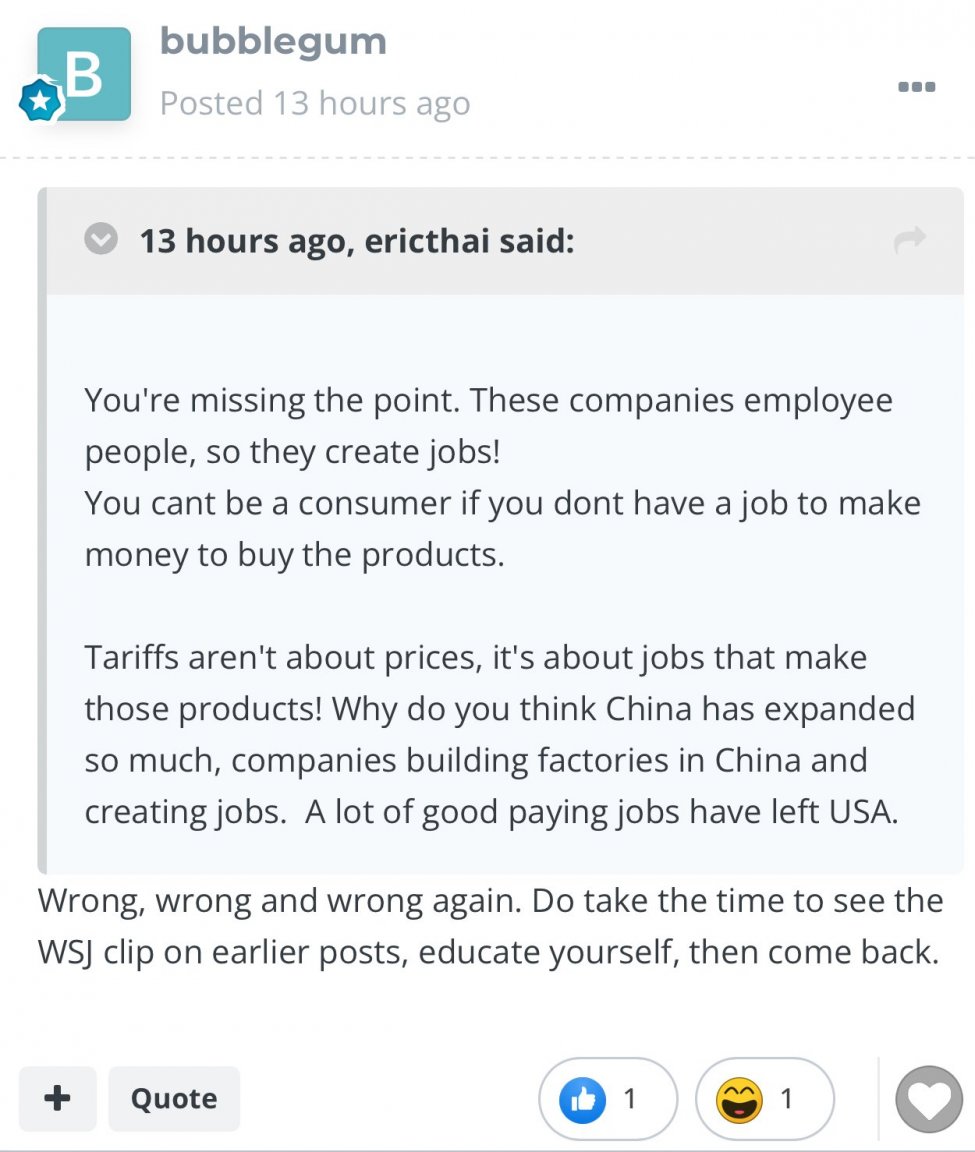Click the laughing emoji reaction icon
Image resolution: width=975 pixels, height=1152 pixels.
point(739,1100)
